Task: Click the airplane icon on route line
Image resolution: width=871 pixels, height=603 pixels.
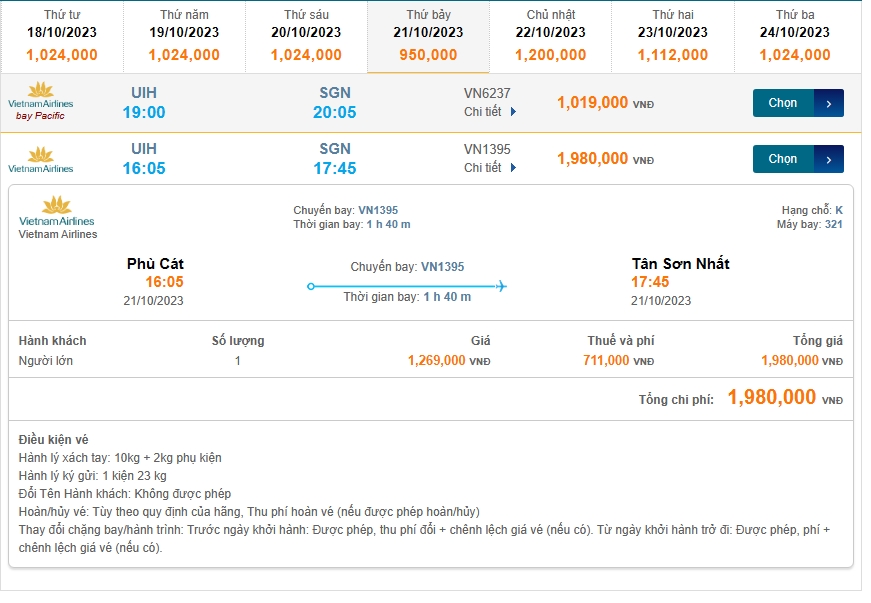Action: pyautogui.click(x=501, y=287)
